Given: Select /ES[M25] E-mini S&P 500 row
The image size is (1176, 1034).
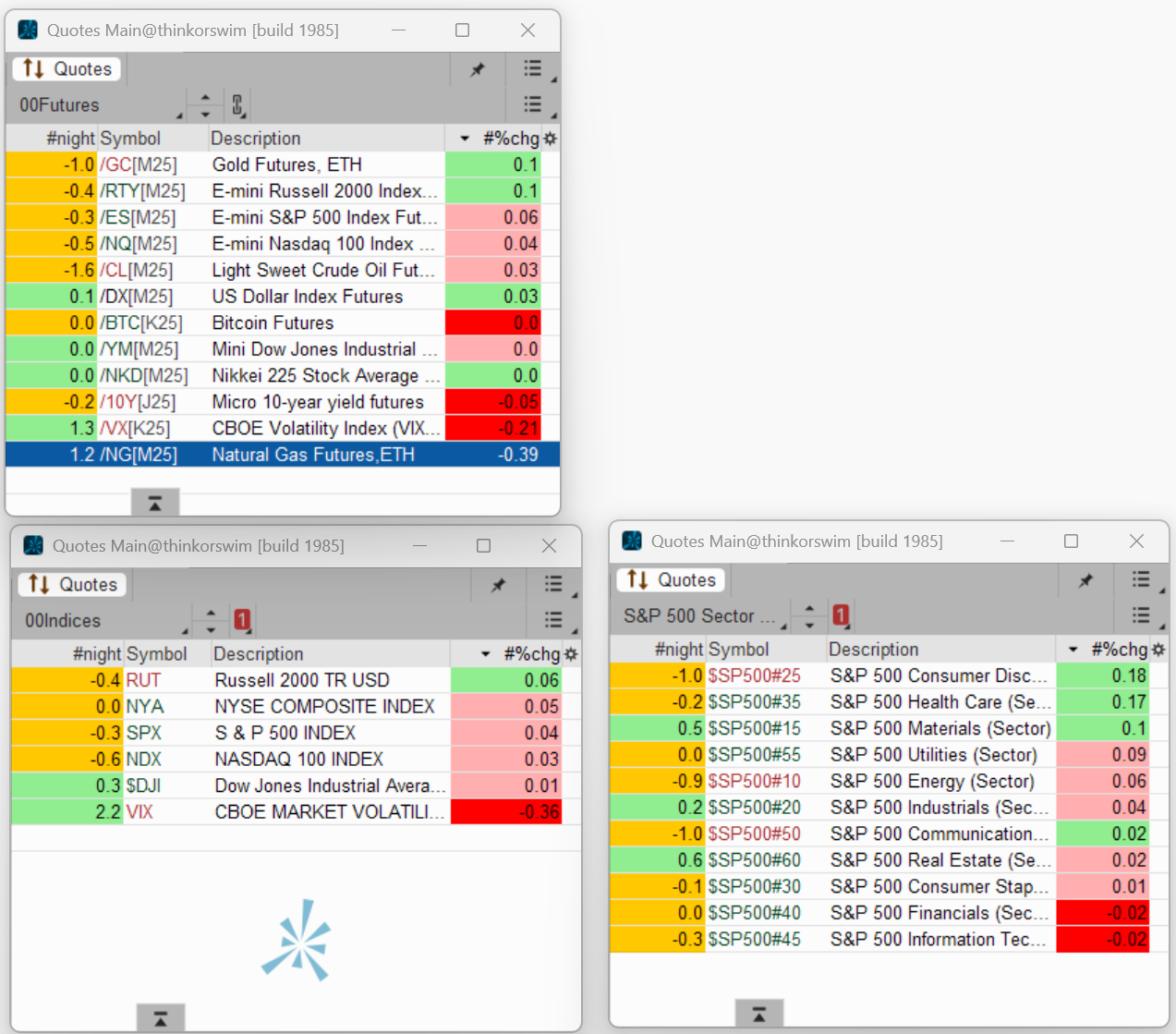Looking at the screenshot, I should point(283,217).
